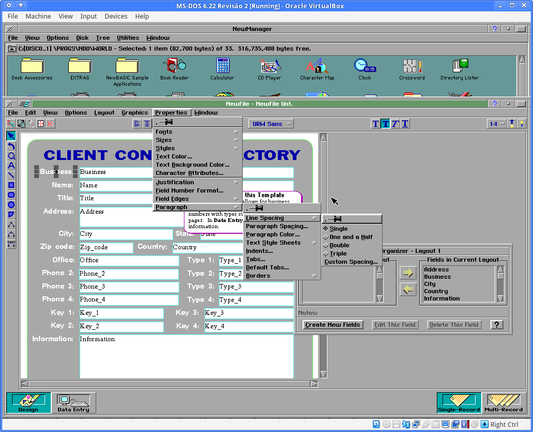Screen dimensions: 533x432
Task: Expand the Field Edges submenu
Action: [x=197, y=199]
